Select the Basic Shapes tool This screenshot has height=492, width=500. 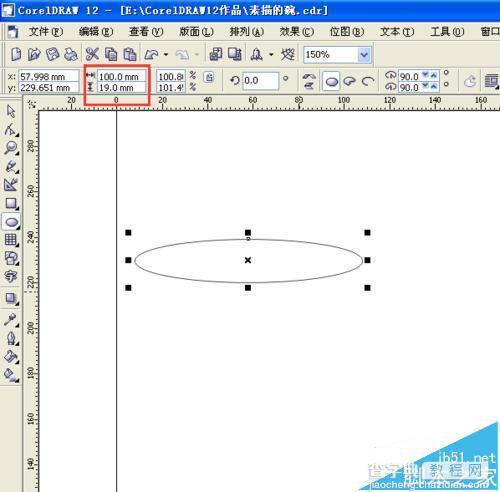(11, 258)
